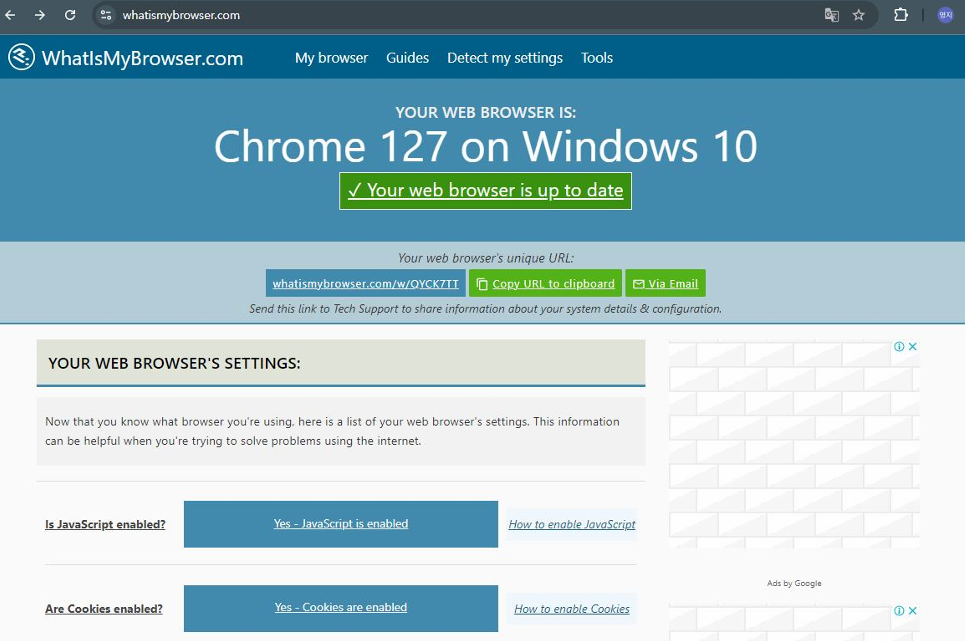This screenshot has height=641, width=965.
Task: Open site information icon in address bar
Action: click(106, 15)
